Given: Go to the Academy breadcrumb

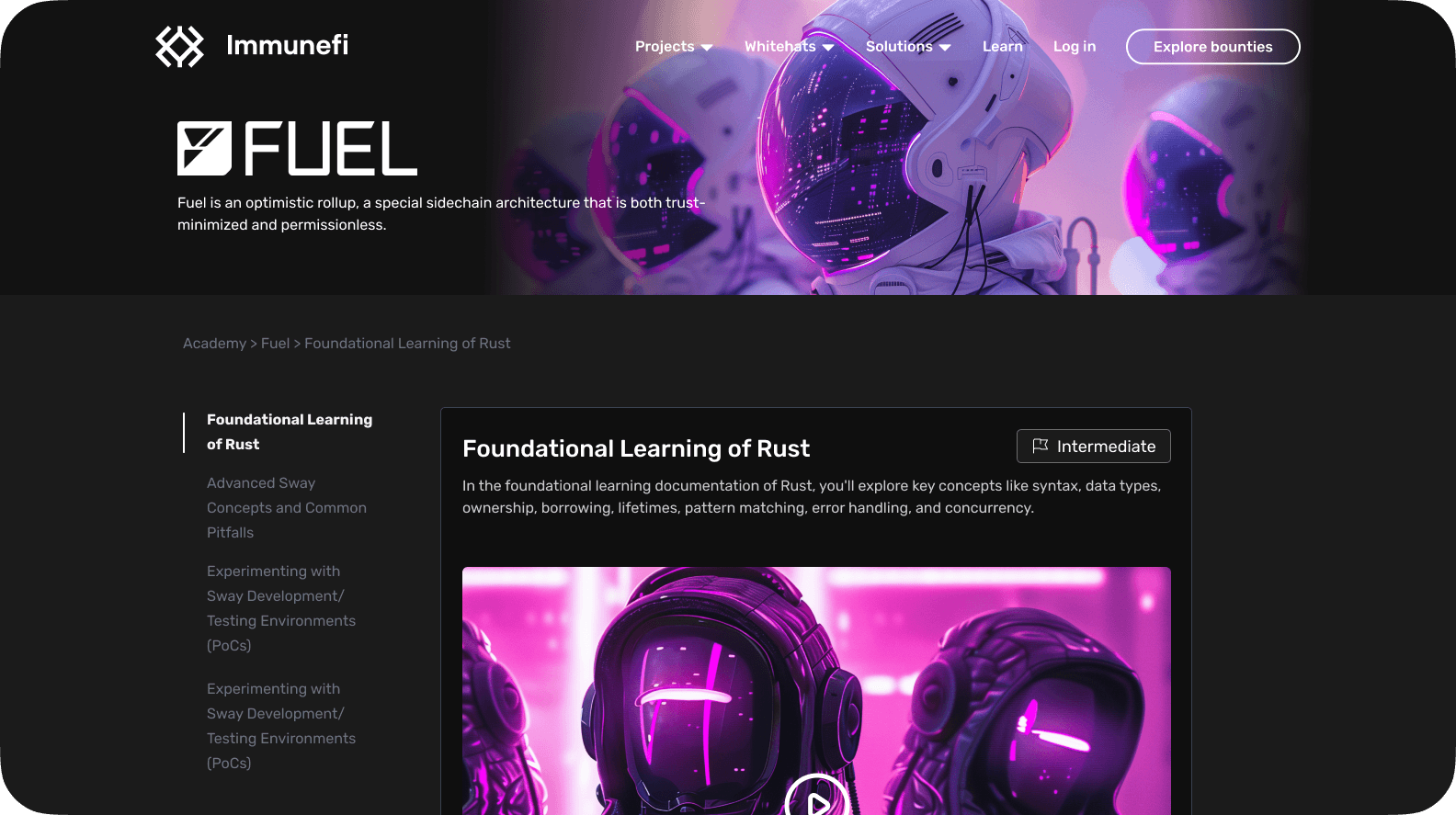Looking at the screenshot, I should (x=214, y=343).
